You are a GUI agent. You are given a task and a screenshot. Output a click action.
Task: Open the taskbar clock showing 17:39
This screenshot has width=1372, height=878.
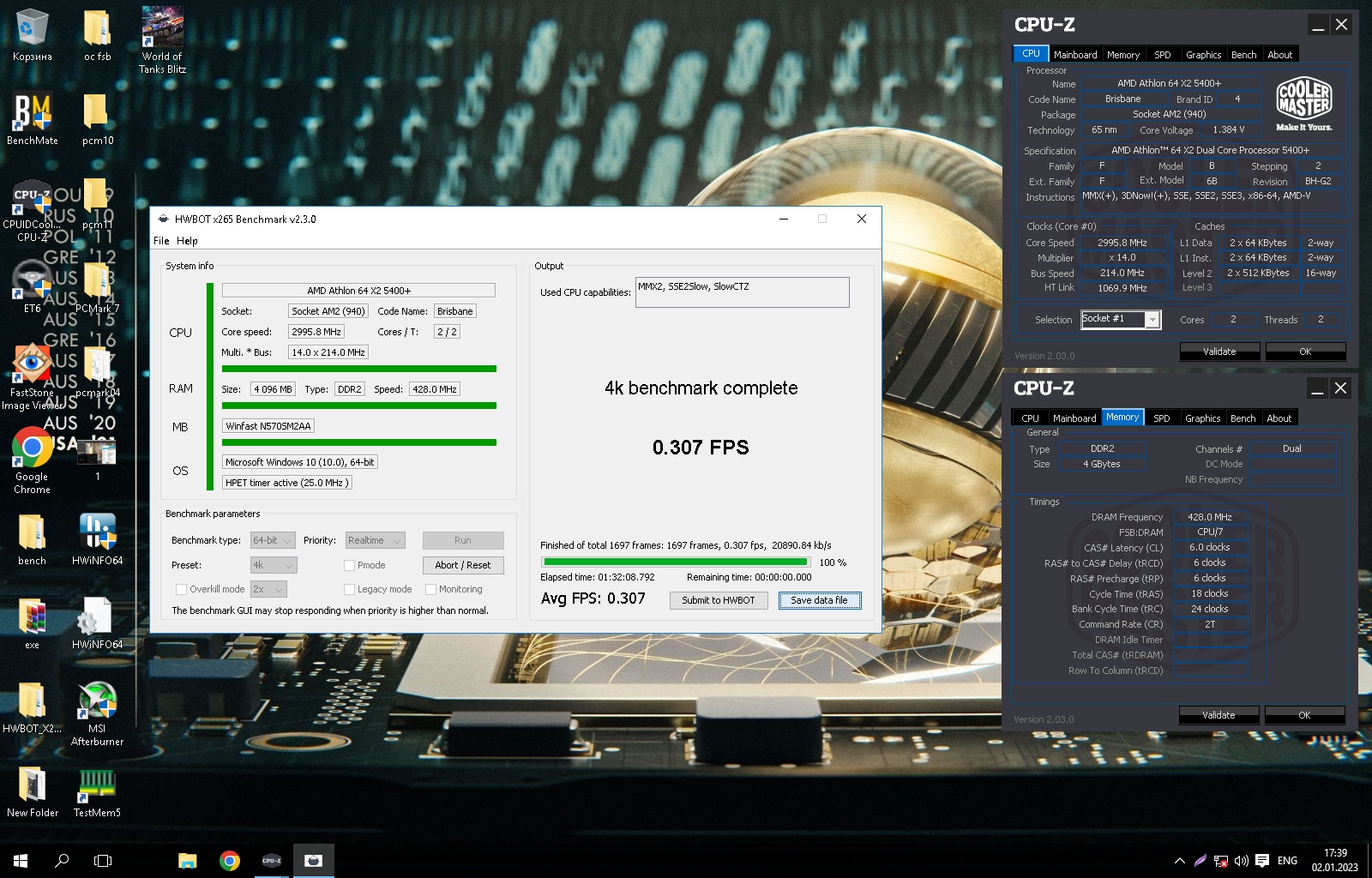(x=1335, y=860)
